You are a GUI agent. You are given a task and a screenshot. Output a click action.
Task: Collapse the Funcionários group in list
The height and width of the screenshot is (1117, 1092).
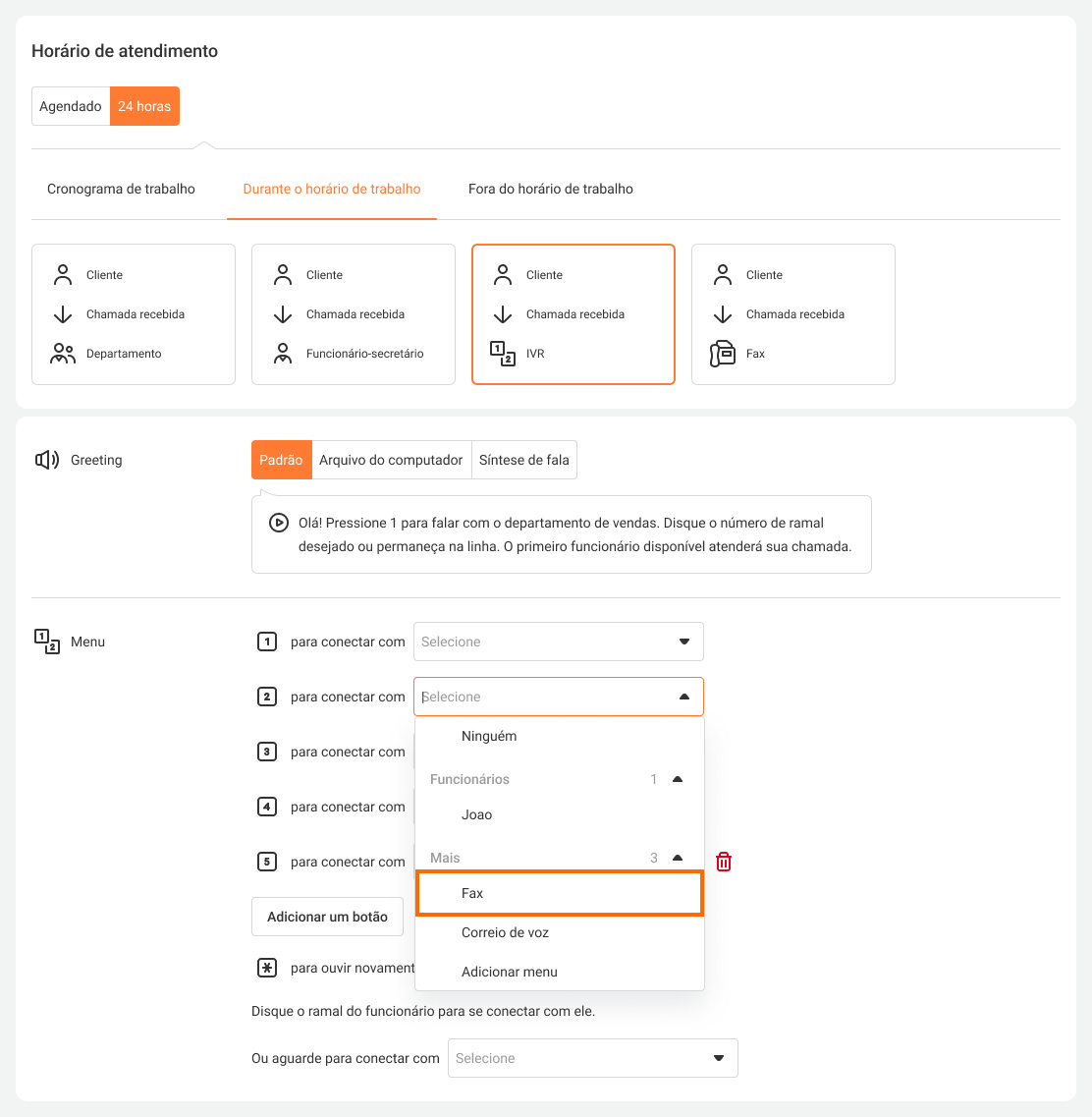tap(677, 779)
